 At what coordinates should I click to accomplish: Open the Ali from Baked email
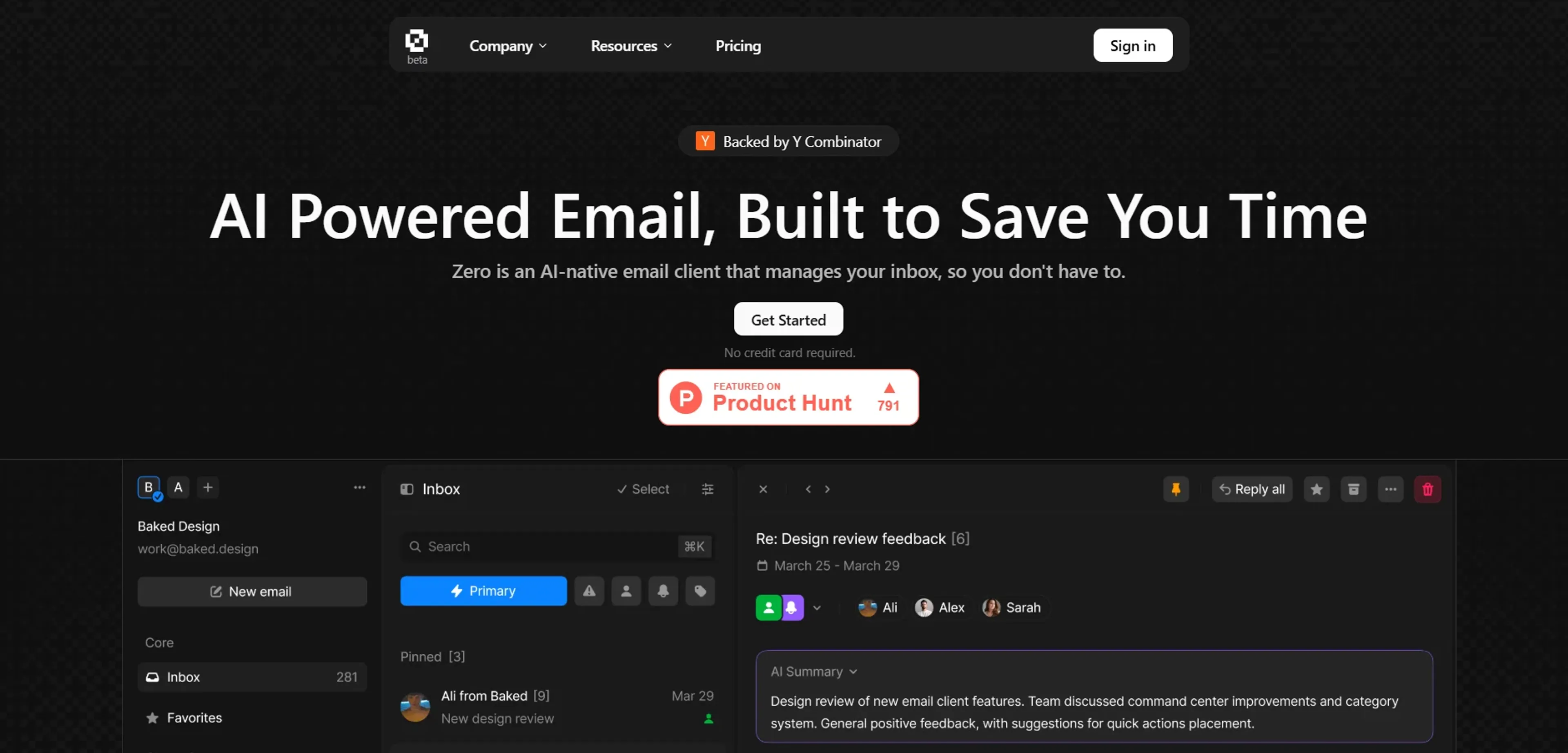(556, 707)
